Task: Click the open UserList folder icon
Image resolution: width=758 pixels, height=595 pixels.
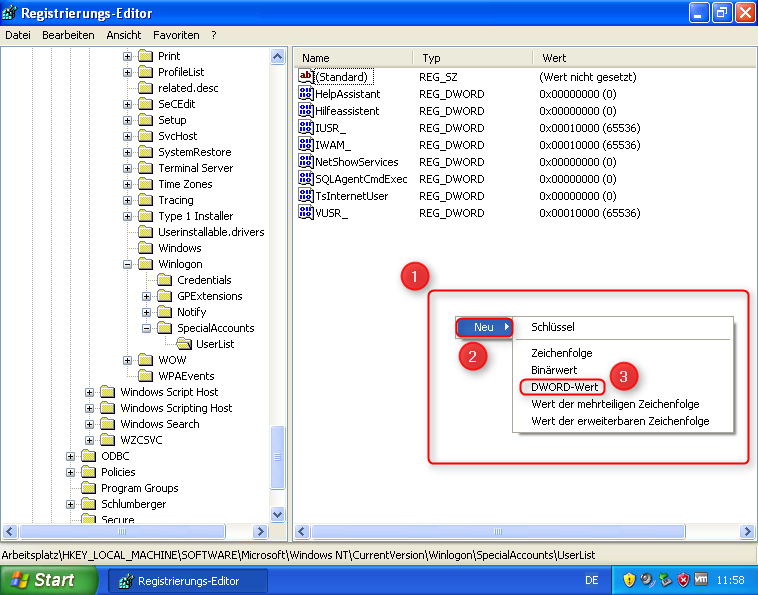Action: point(184,344)
